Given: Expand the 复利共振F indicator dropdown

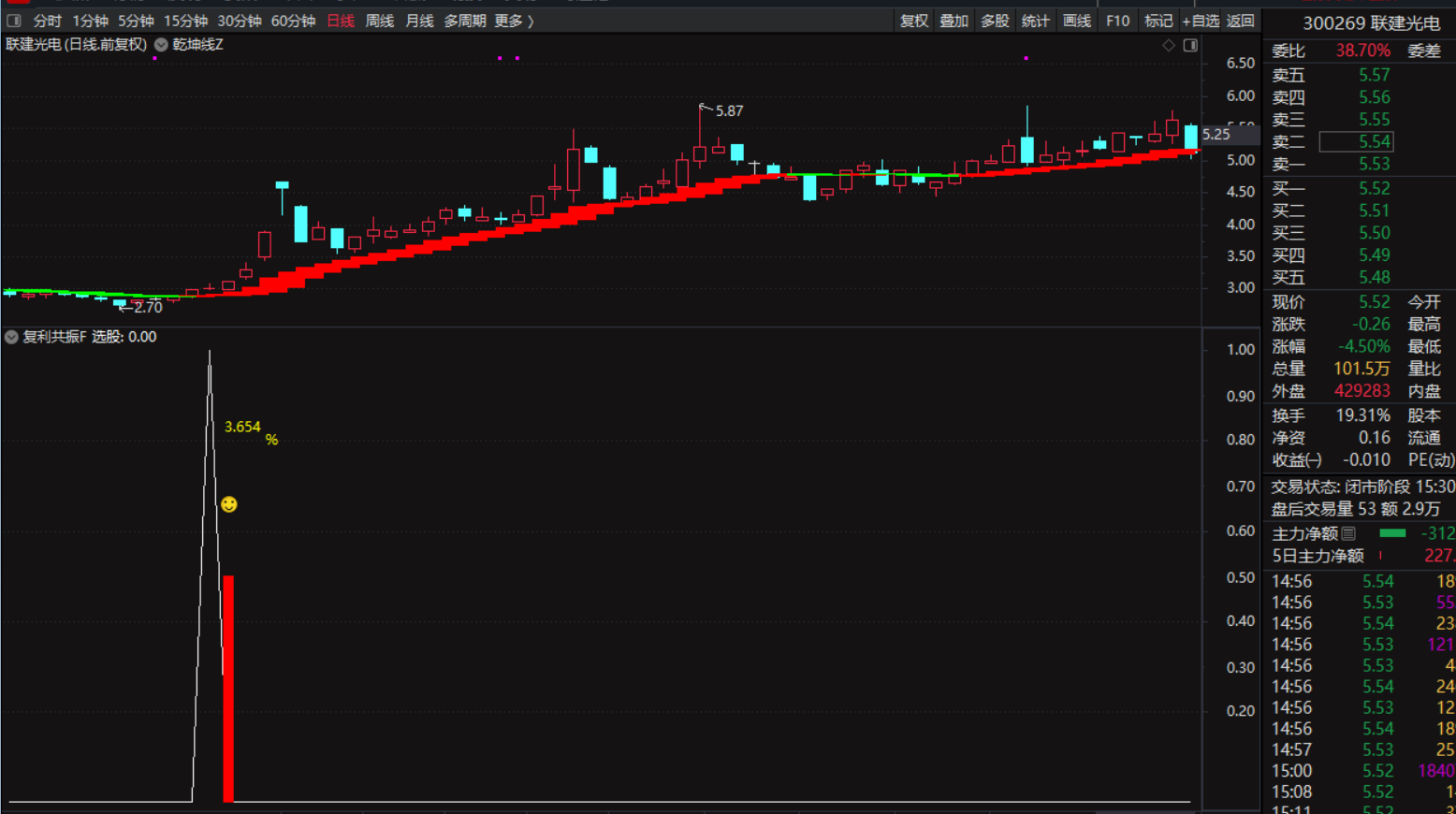Looking at the screenshot, I should [11, 337].
